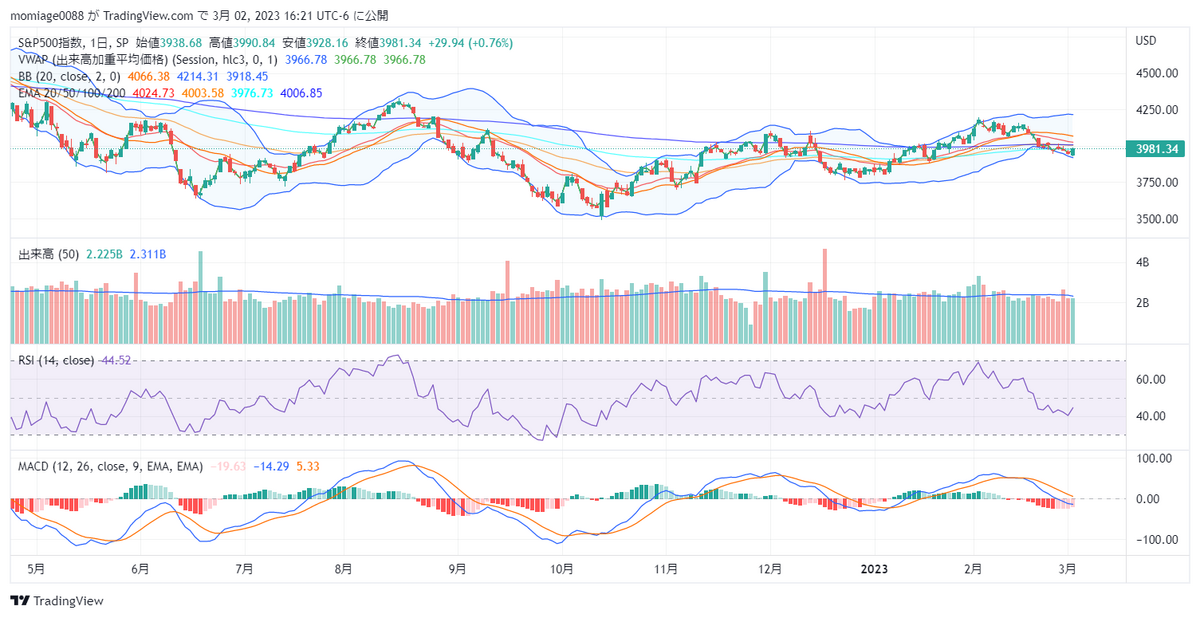Click the 高値 3990.84 high value
Image resolution: width=1200 pixels, height=618 pixels.
[x=241, y=43]
